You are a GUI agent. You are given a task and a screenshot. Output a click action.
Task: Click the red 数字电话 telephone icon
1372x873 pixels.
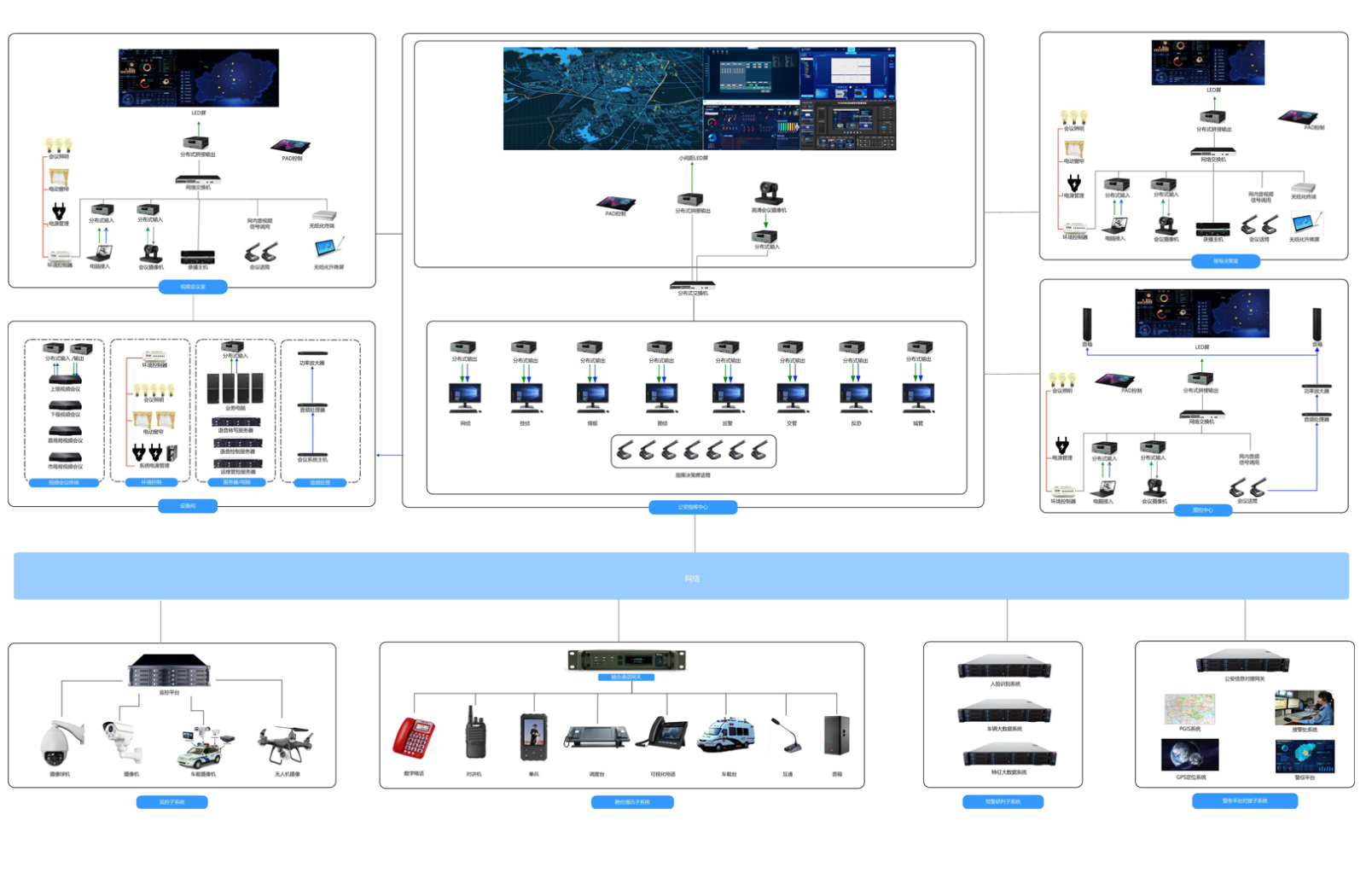coord(414,737)
